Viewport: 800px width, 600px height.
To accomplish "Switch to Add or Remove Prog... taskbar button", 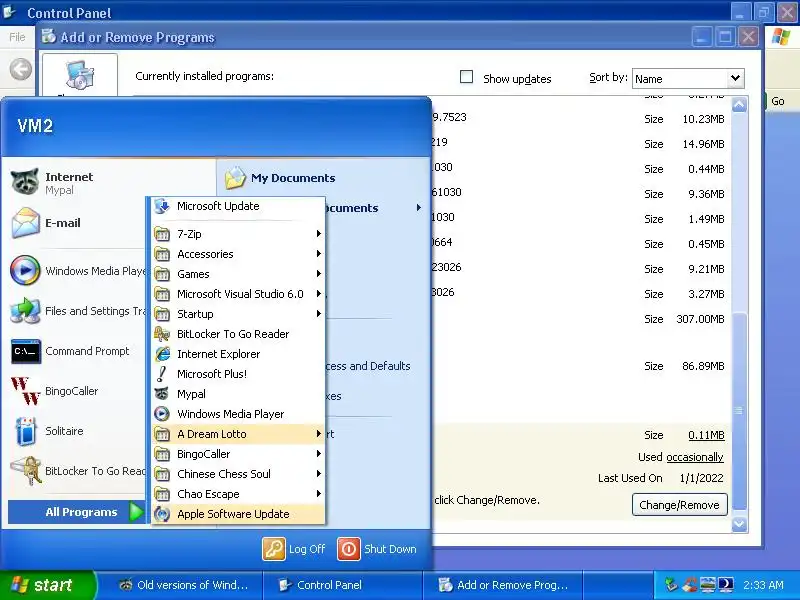I will [503, 585].
